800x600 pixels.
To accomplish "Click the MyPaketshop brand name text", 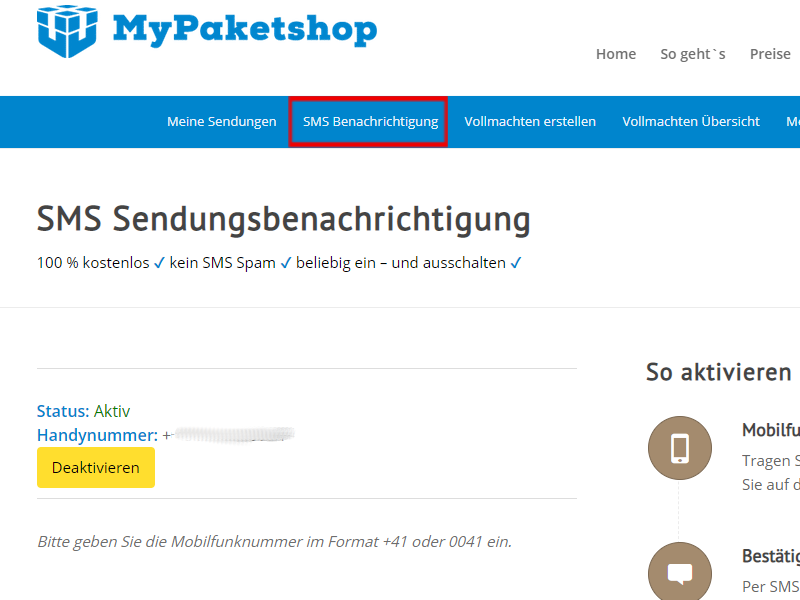I will (245, 30).
